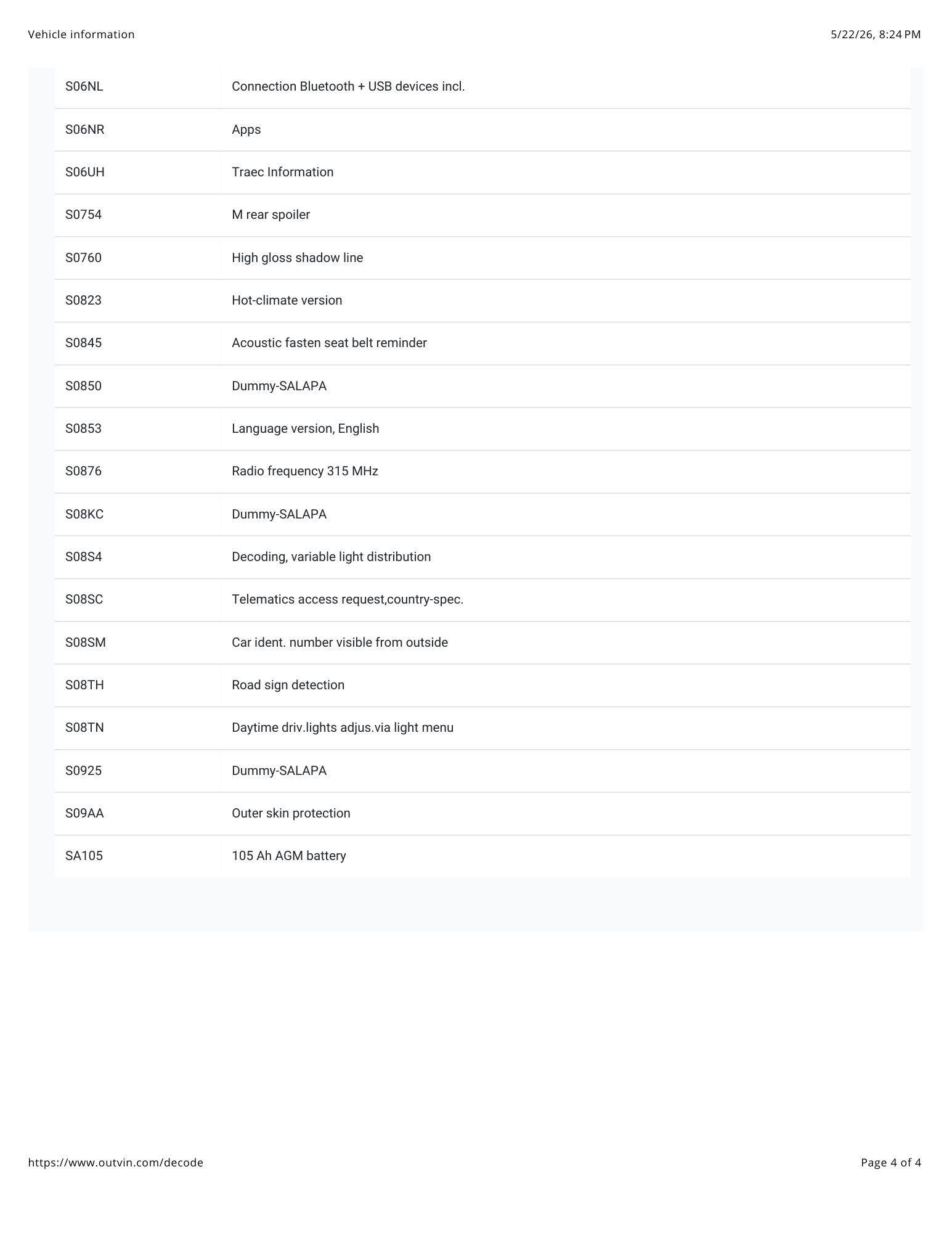Select the Traec Information row

click(x=482, y=173)
